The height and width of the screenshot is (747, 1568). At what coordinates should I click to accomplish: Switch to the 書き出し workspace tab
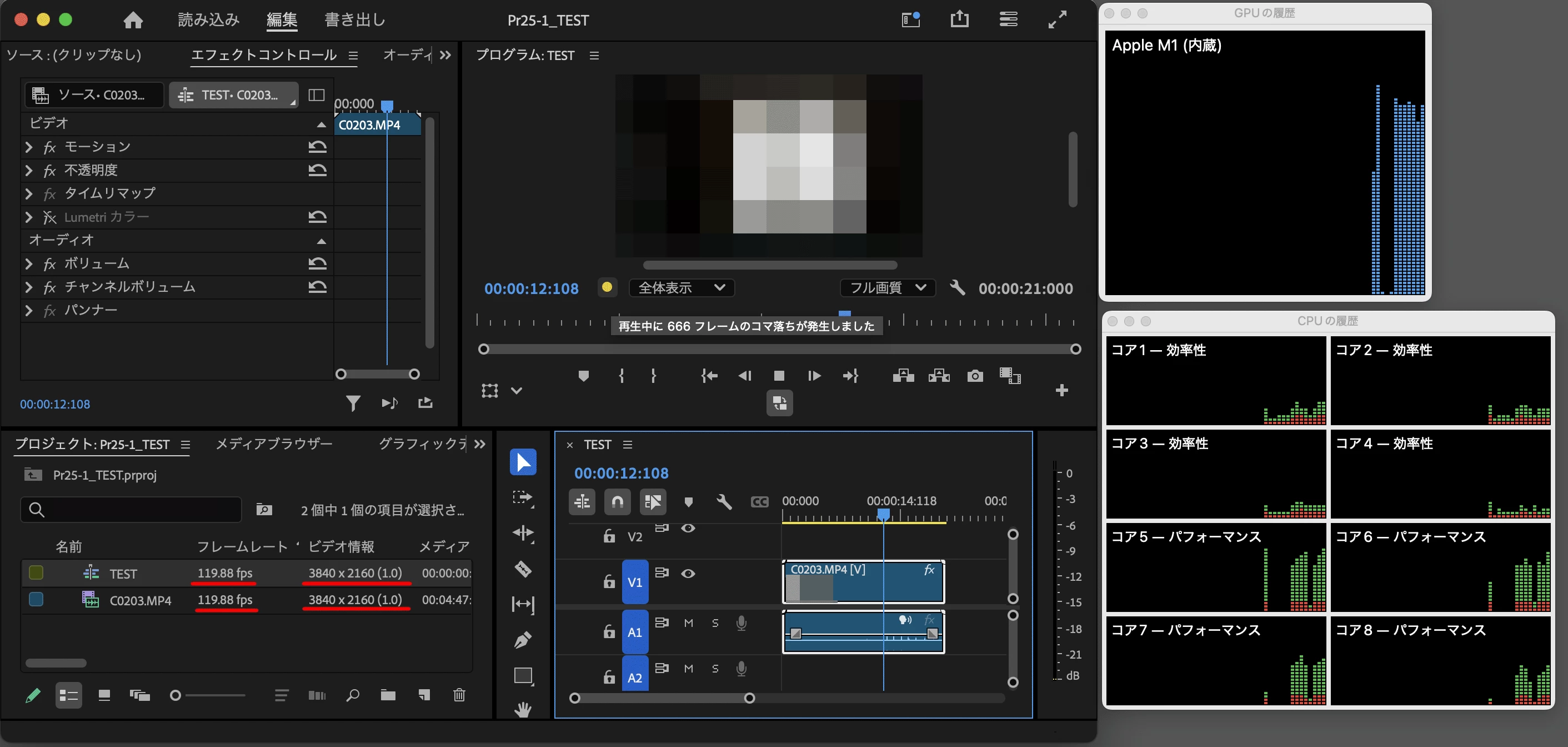355,20
